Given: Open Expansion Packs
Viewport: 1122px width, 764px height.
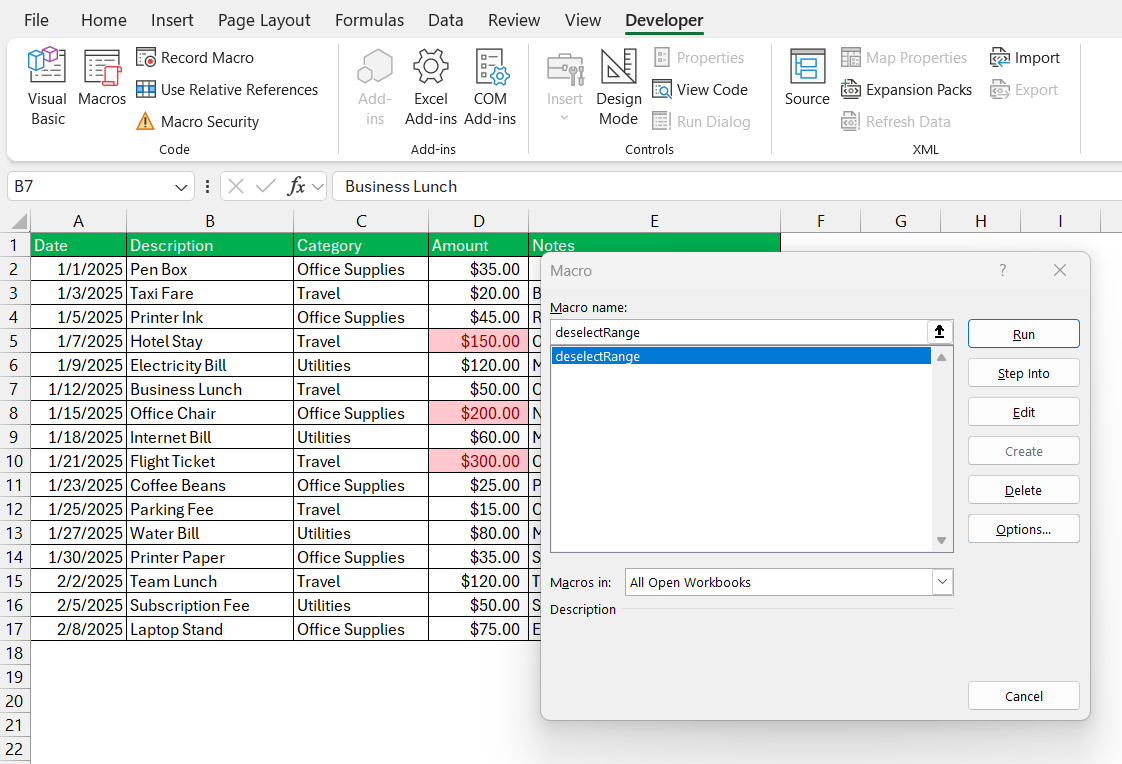Looking at the screenshot, I should tap(906, 89).
